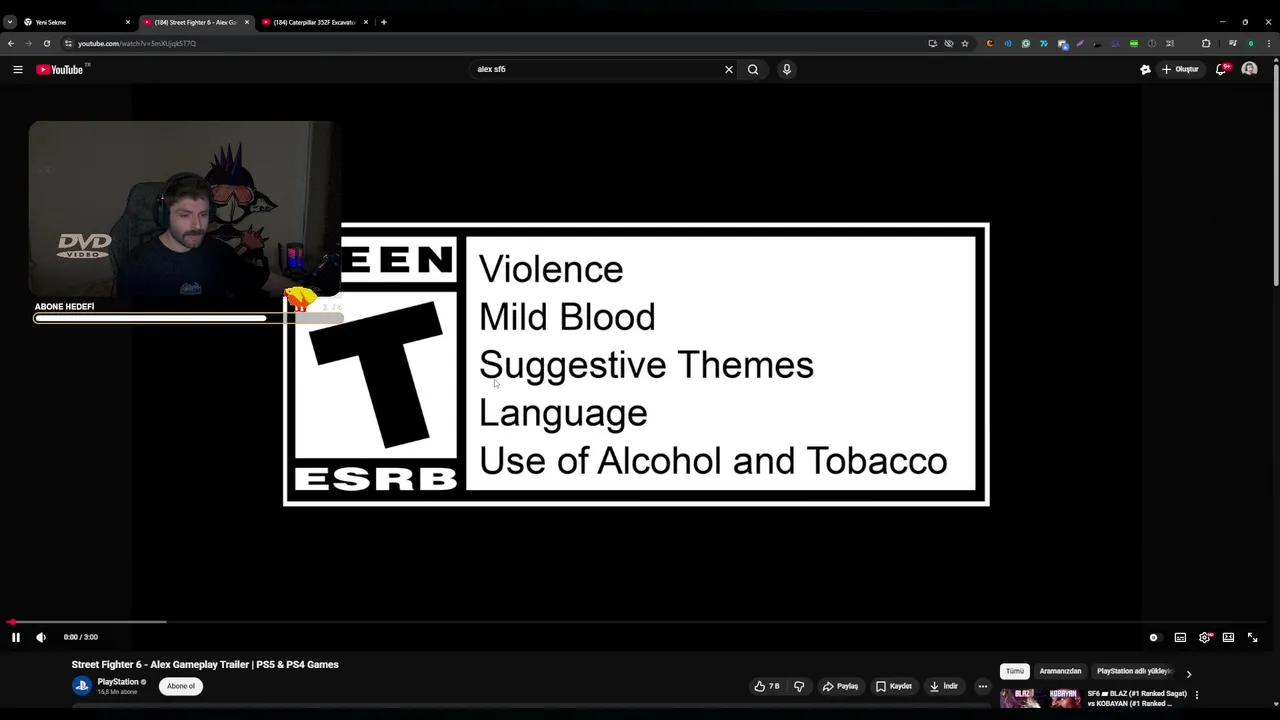Close the Caterpillar 352F Excavator tab

[x=365, y=22]
